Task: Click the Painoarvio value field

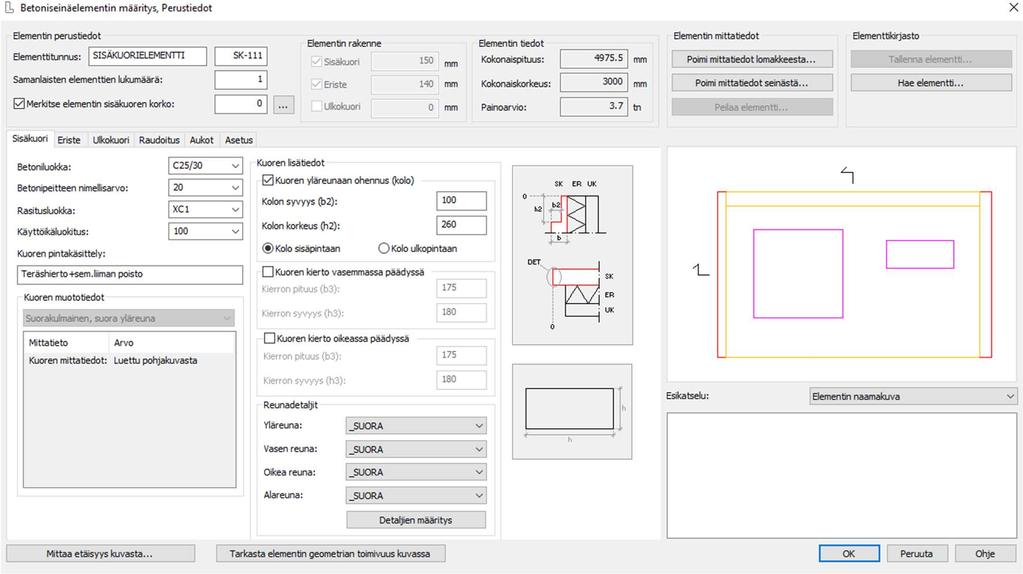Action: click(594, 106)
